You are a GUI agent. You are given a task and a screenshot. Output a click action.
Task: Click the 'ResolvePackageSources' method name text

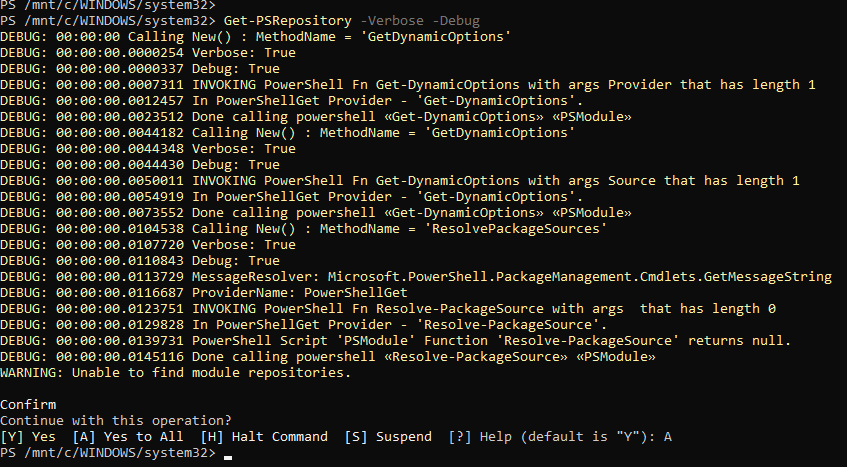point(520,228)
